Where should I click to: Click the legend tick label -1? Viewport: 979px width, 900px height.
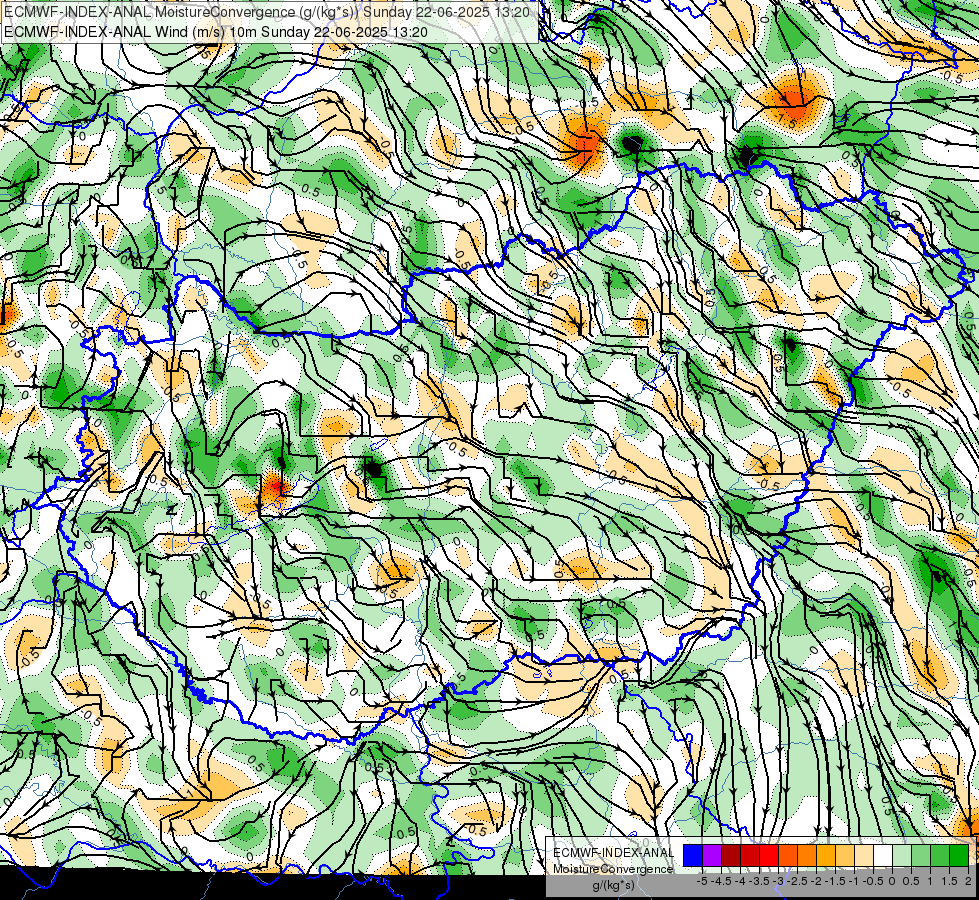(854, 881)
